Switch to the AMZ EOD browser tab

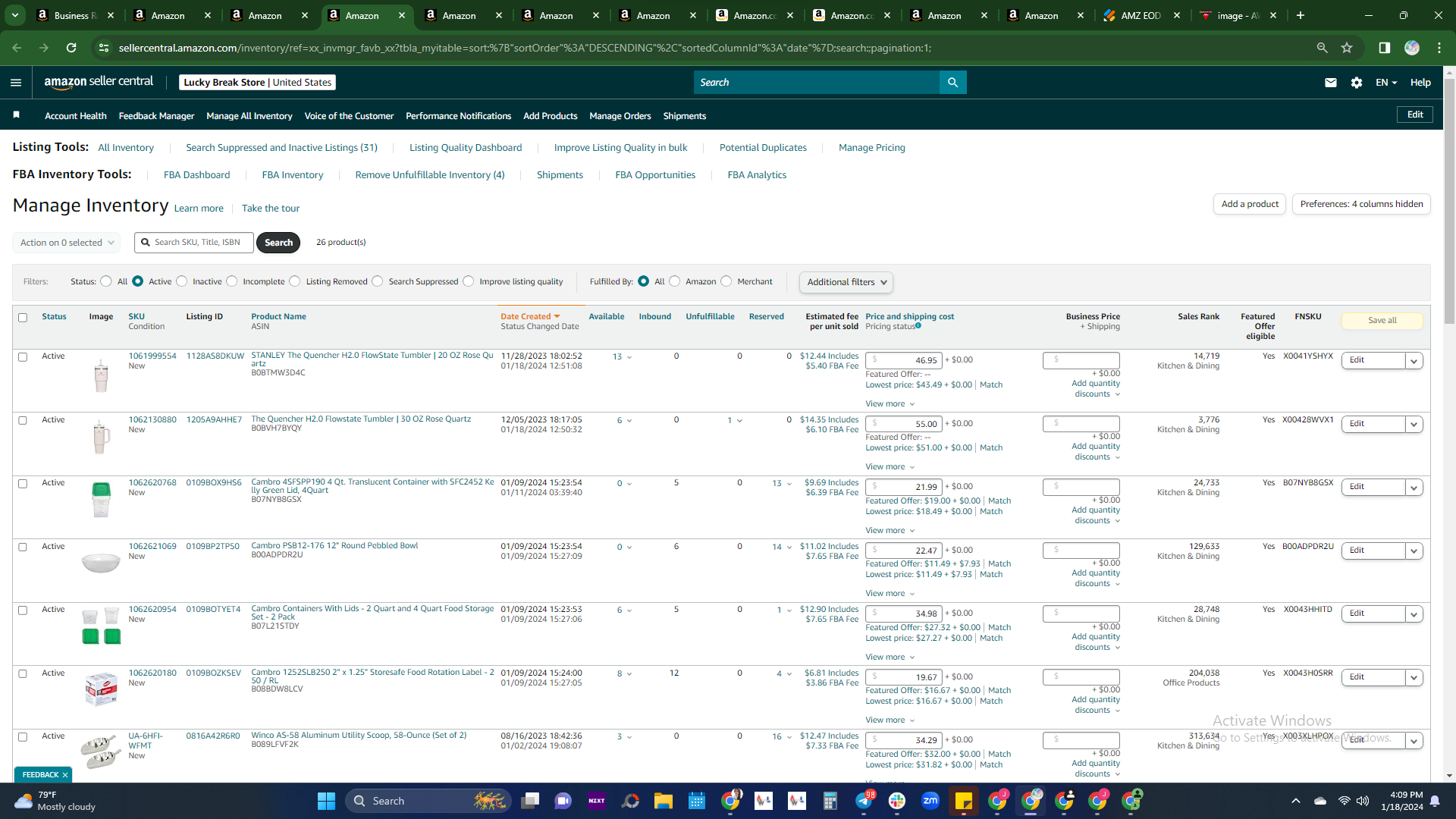click(x=1141, y=15)
